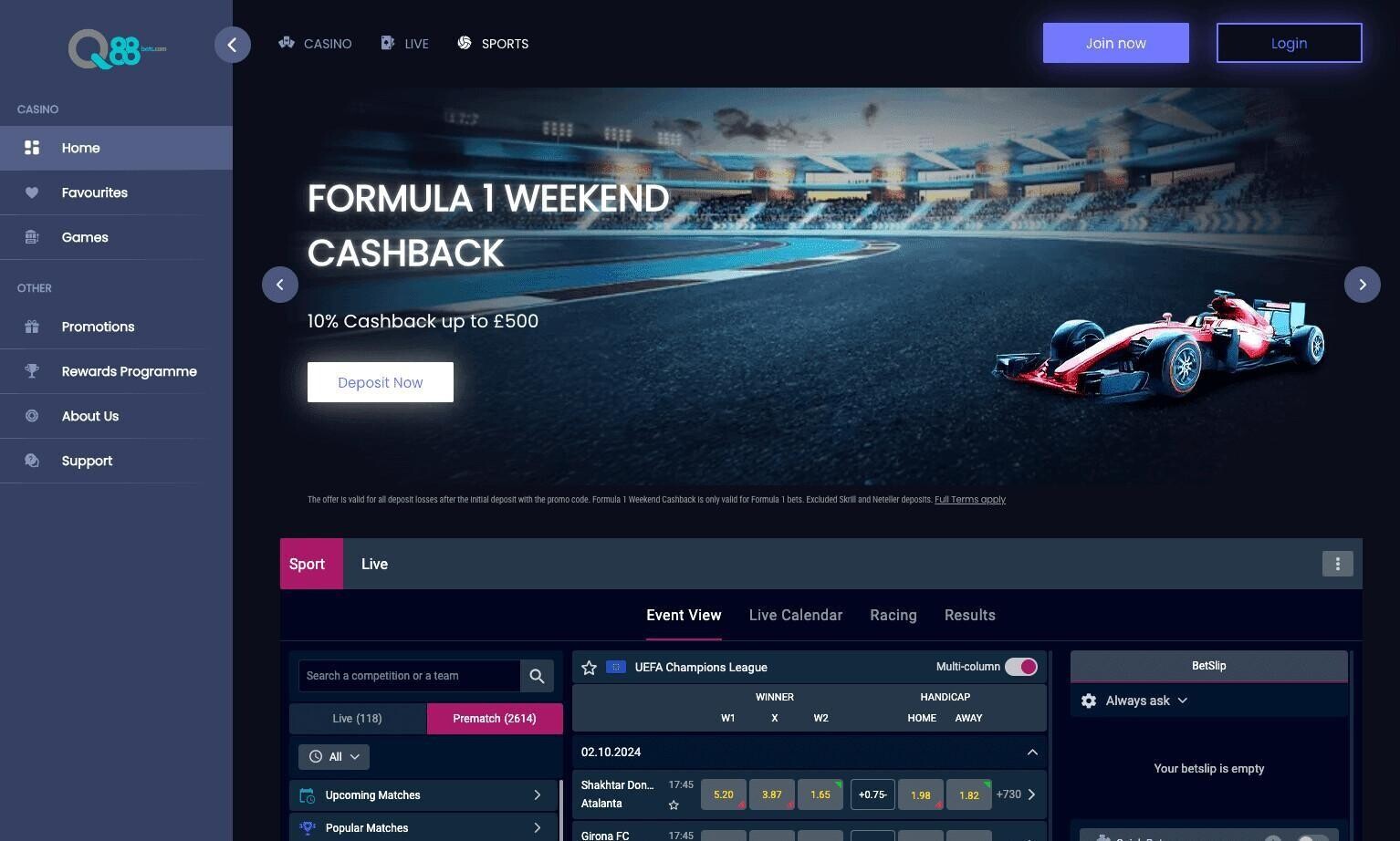Switch to Live (118) events
Screen dimensions: 1400x841
point(358,719)
